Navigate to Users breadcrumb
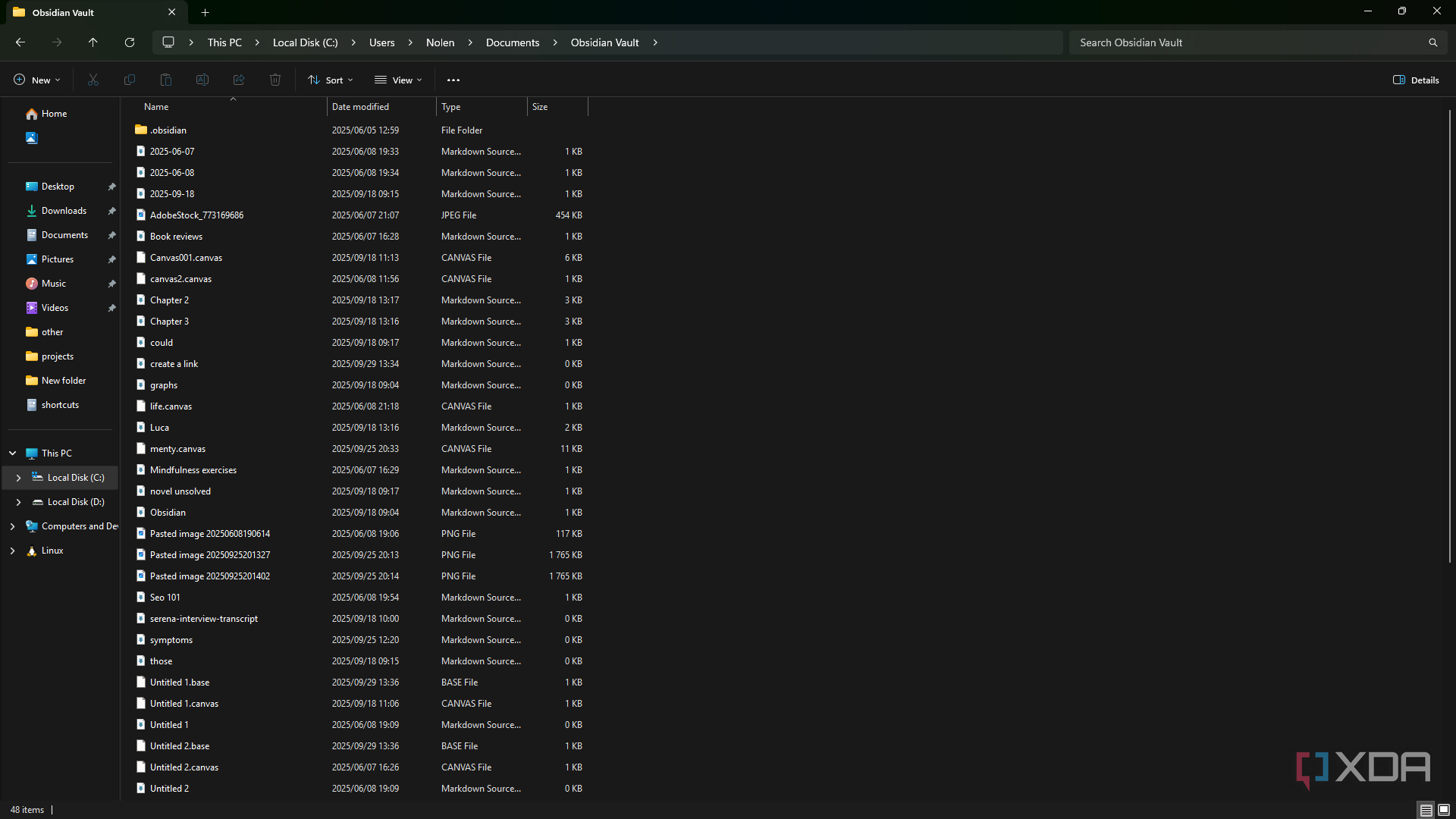The width and height of the screenshot is (1456, 819). click(x=381, y=42)
